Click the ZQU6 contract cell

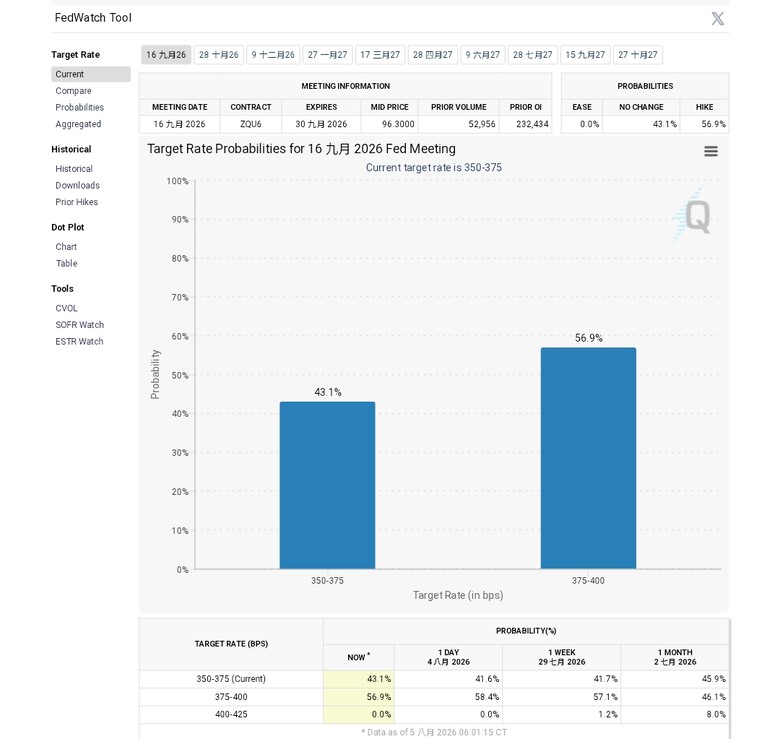click(251, 124)
